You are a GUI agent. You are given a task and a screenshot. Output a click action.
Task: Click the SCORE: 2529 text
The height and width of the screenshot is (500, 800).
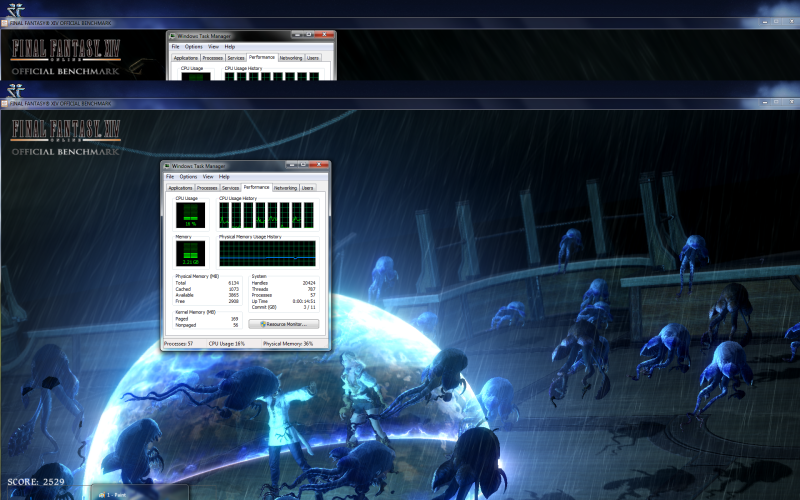[x=36, y=482]
